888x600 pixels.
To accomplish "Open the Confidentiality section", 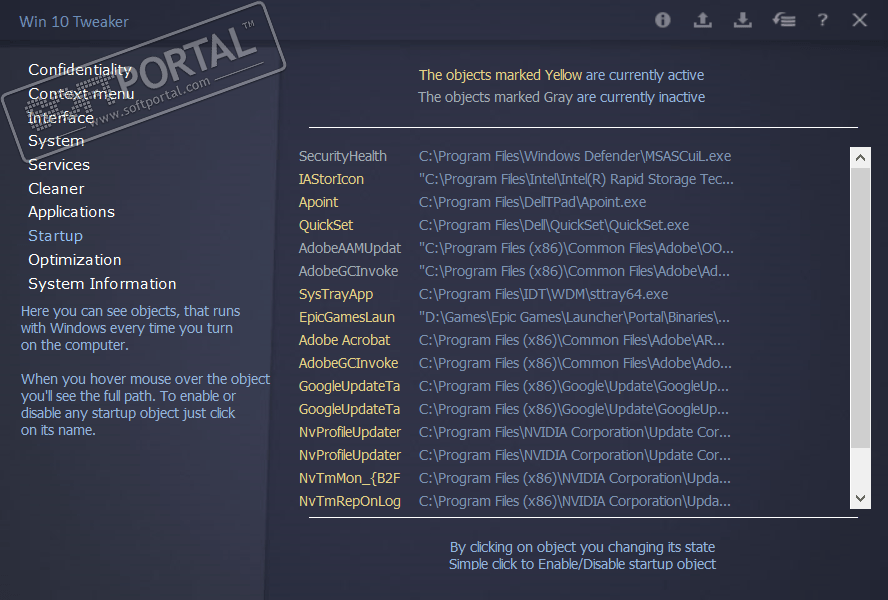I will coord(80,70).
